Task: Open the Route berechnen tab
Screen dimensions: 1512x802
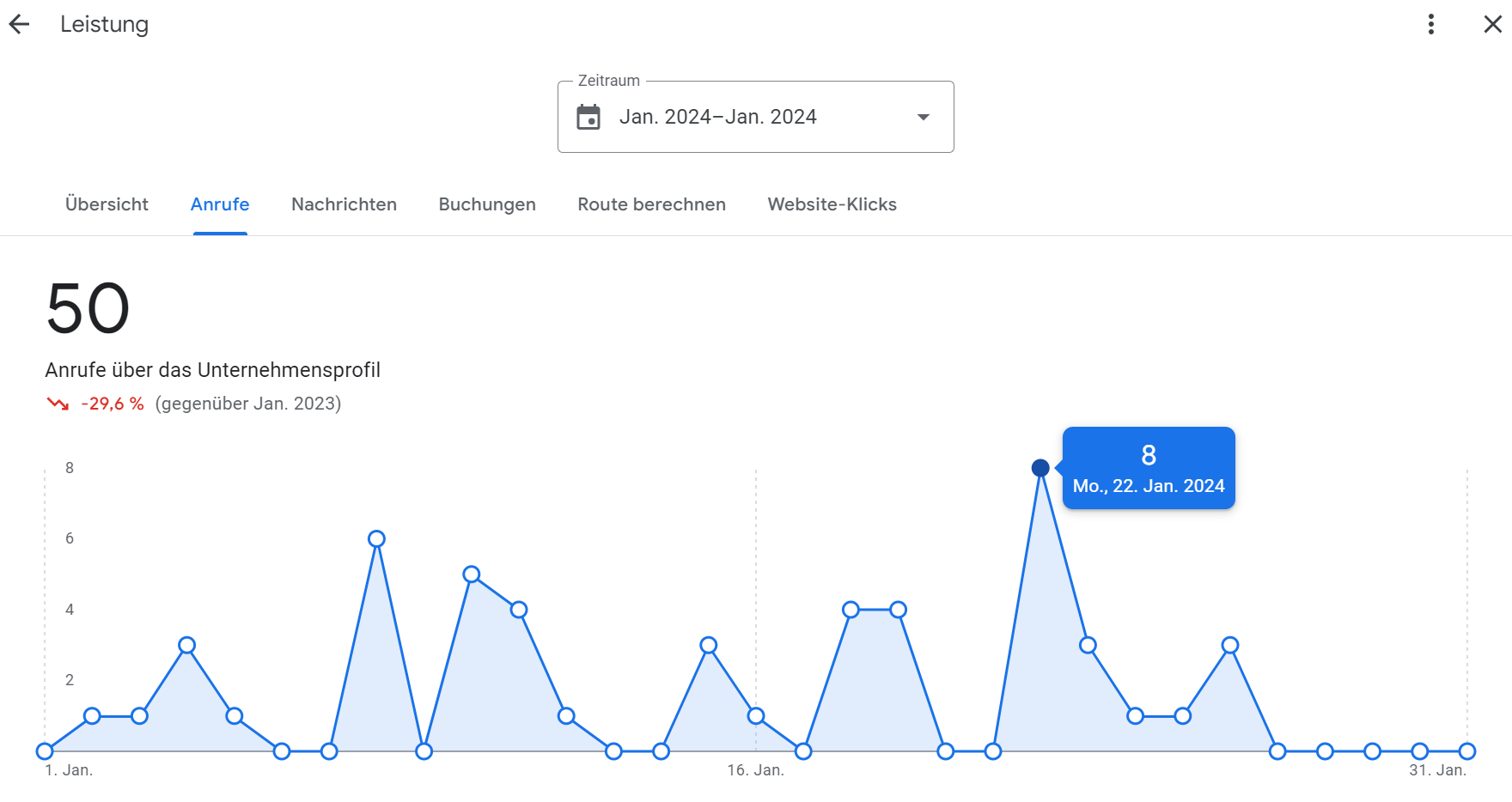Action: pos(651,204)
